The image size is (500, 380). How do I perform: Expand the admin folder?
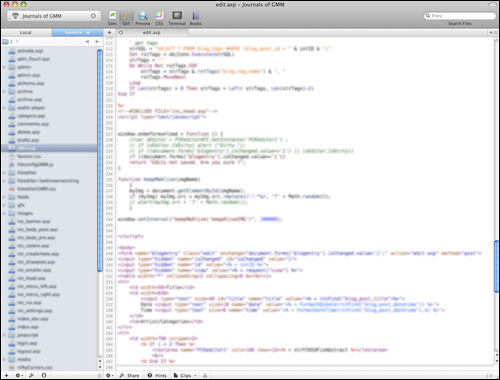[4, 67]
